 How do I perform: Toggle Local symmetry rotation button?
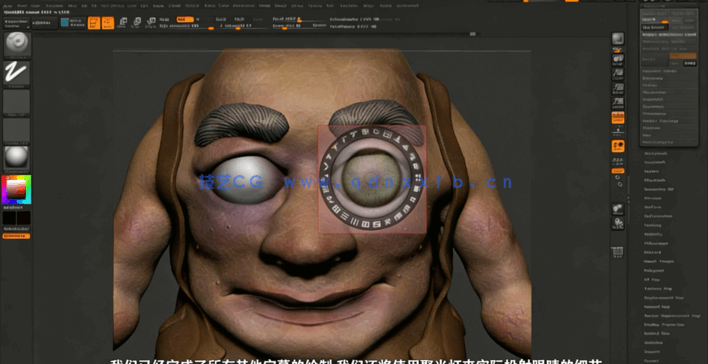coord(618,146)
